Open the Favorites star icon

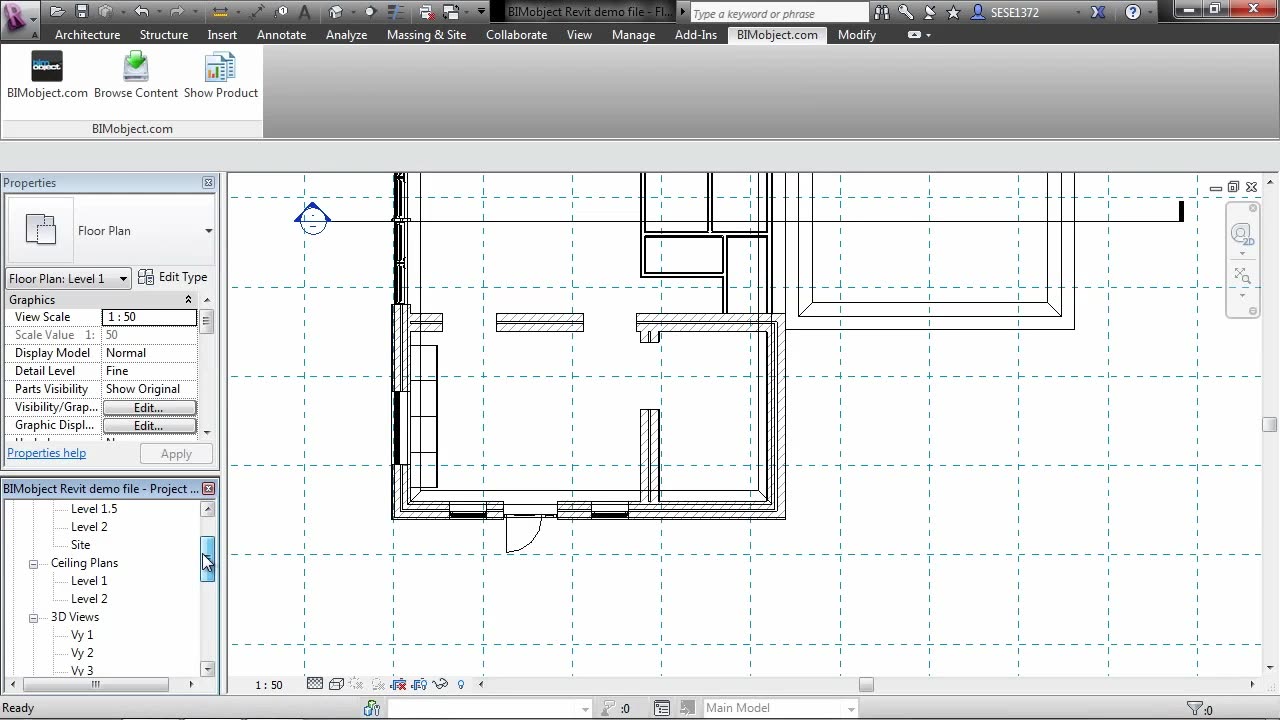tap(953, 13)
